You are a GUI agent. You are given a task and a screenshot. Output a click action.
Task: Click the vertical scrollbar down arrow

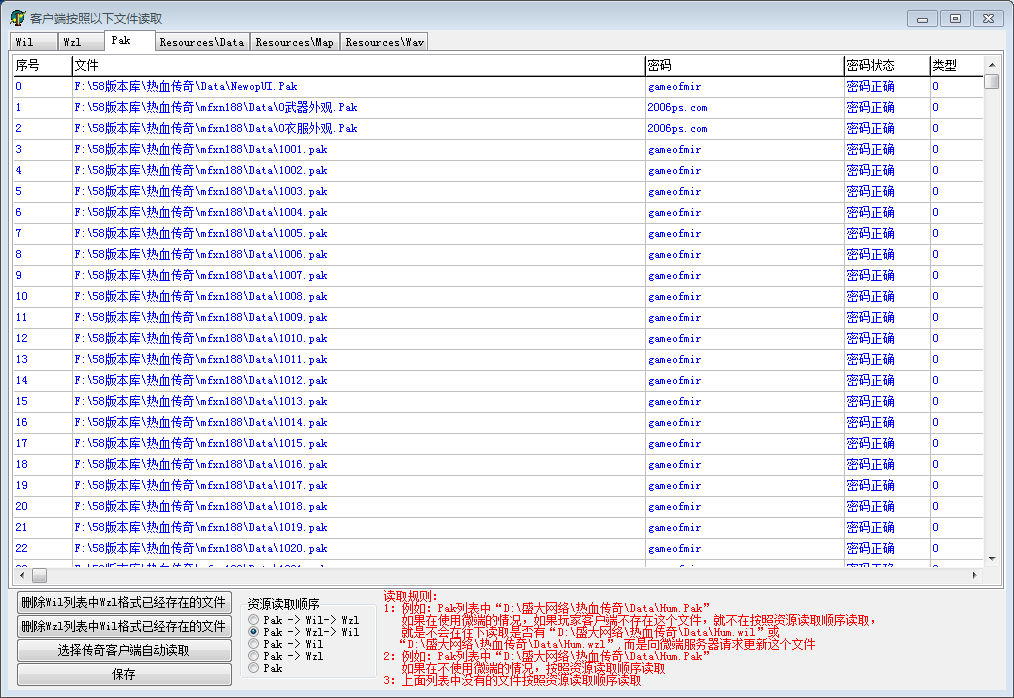[991, 558]
